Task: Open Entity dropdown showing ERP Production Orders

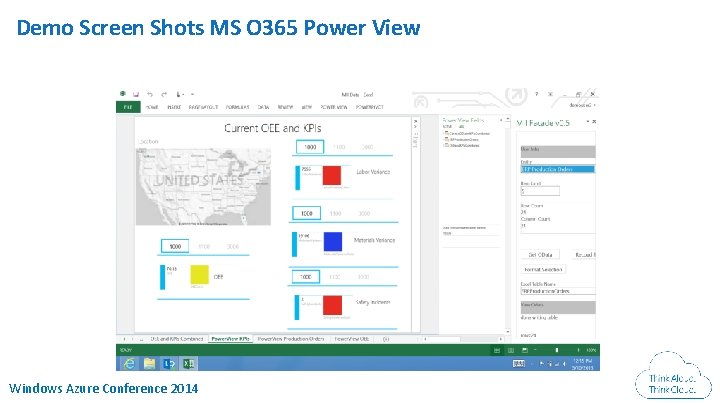Action: [558, 169]
